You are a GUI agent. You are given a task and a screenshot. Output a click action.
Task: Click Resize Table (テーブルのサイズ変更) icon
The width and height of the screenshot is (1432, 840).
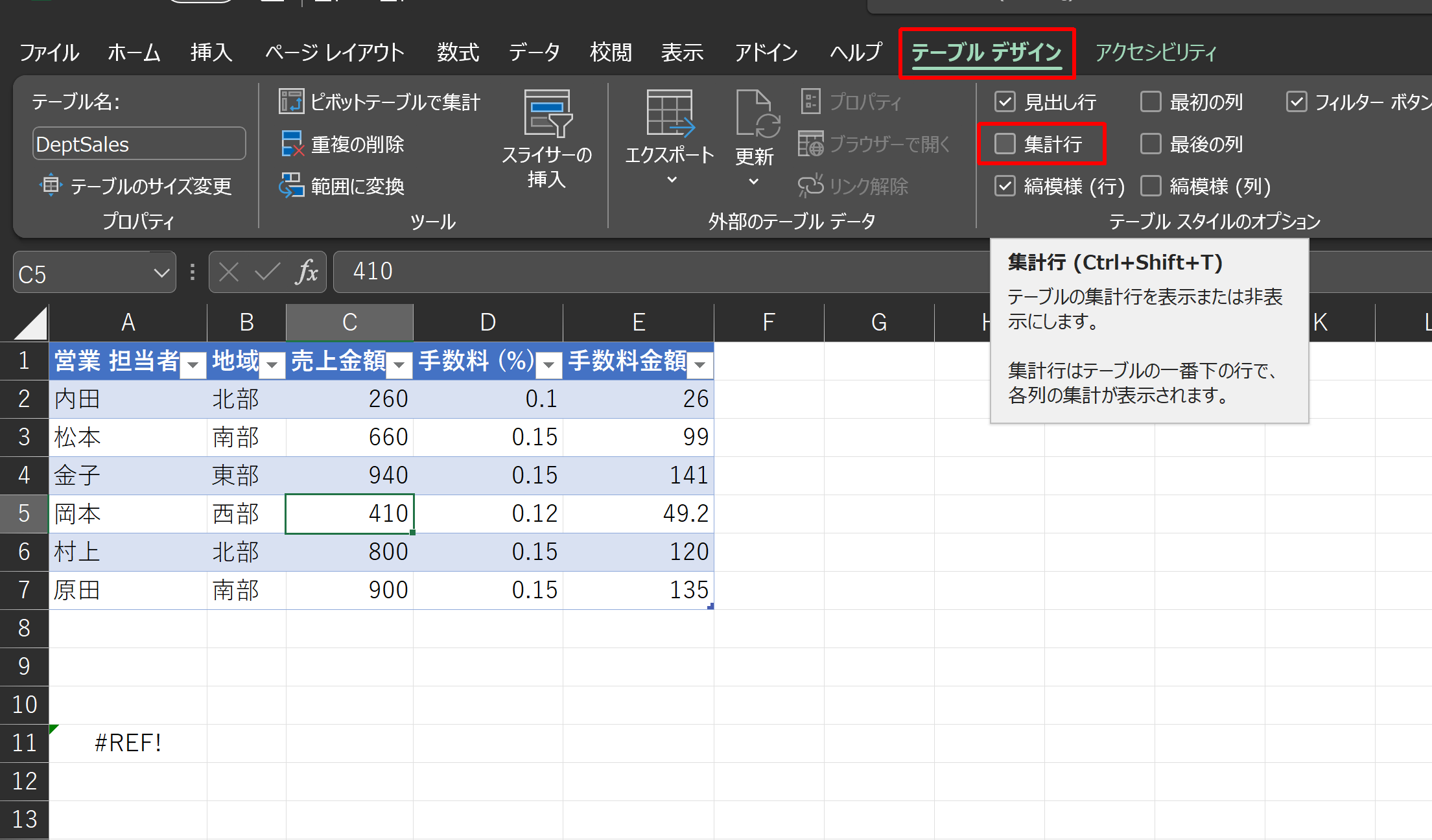51,186
